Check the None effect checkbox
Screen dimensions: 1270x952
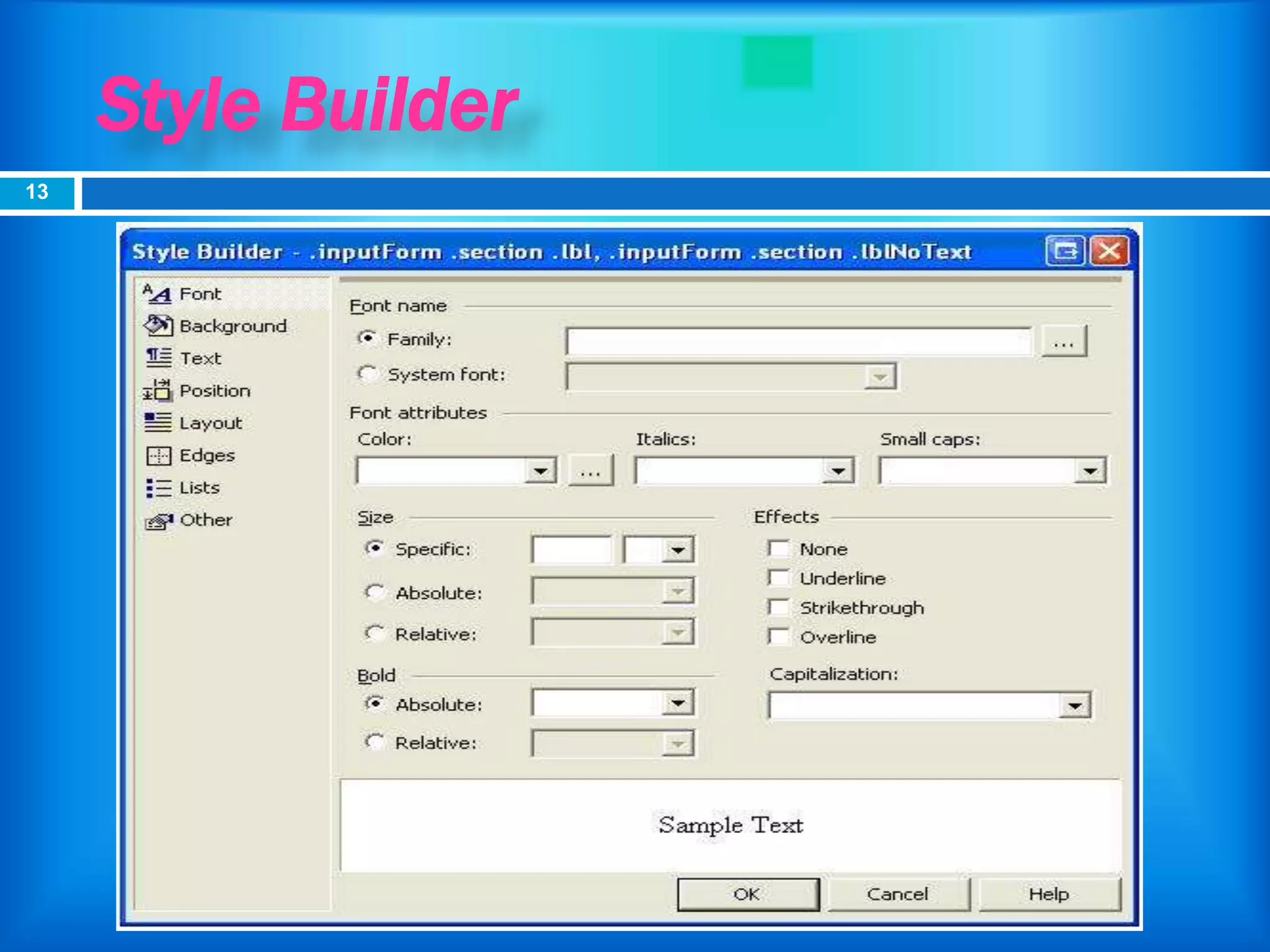778,549
